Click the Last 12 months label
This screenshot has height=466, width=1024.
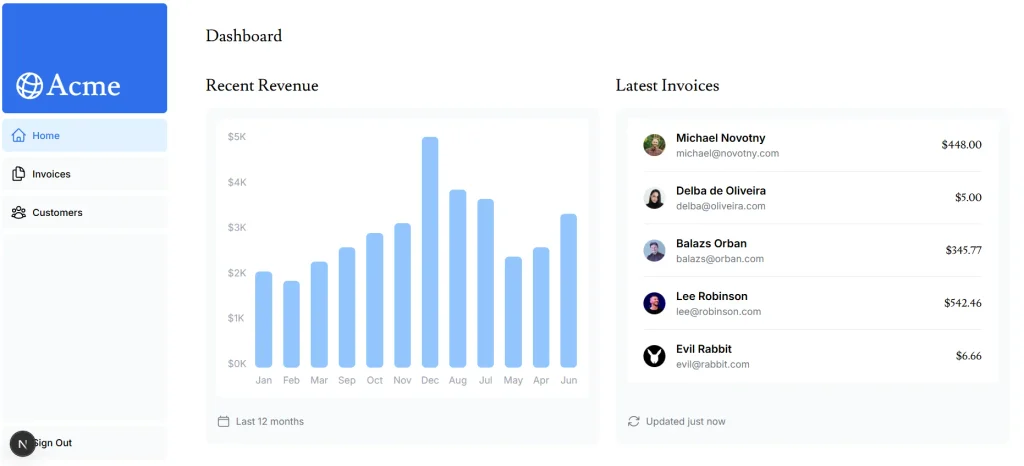[270, 422]
